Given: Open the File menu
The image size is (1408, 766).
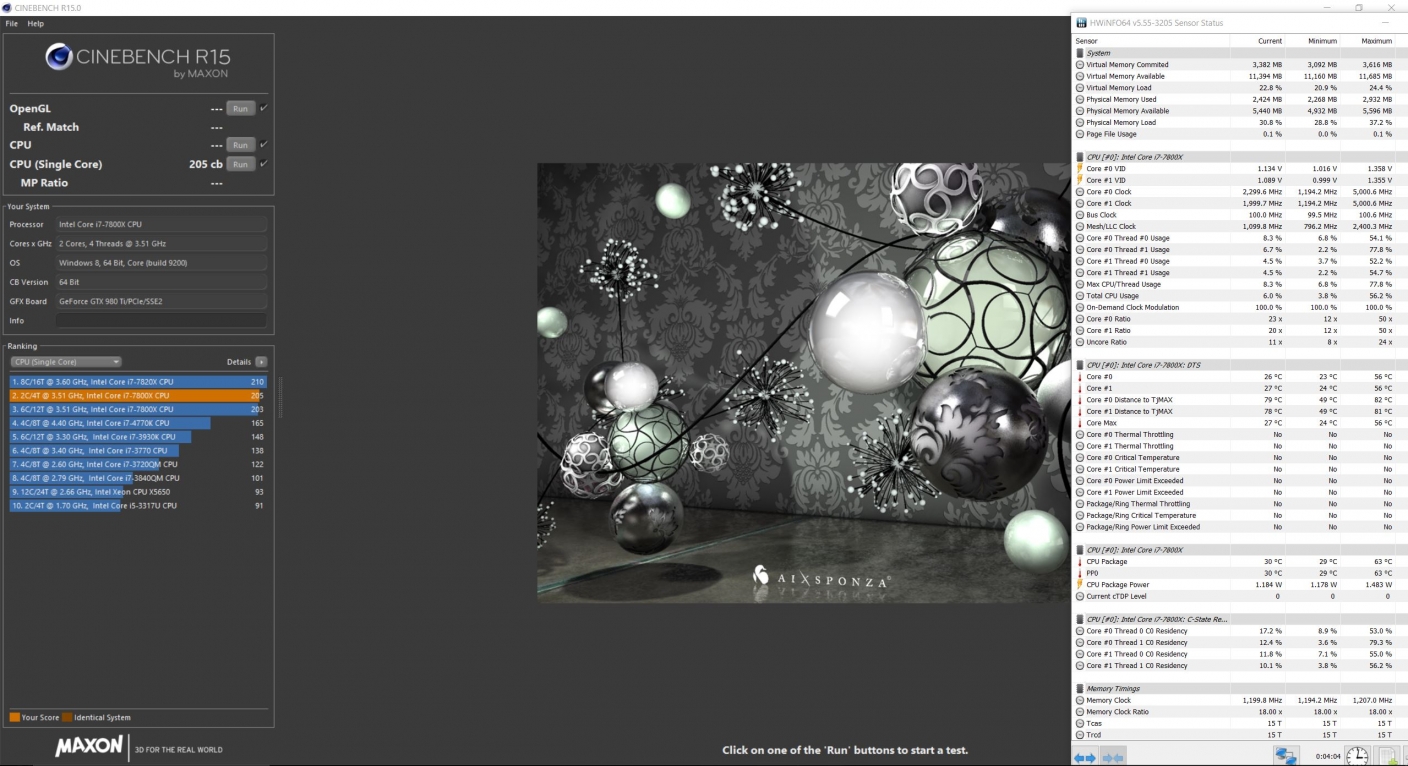Looking at the screenshot, I should 12,23.
